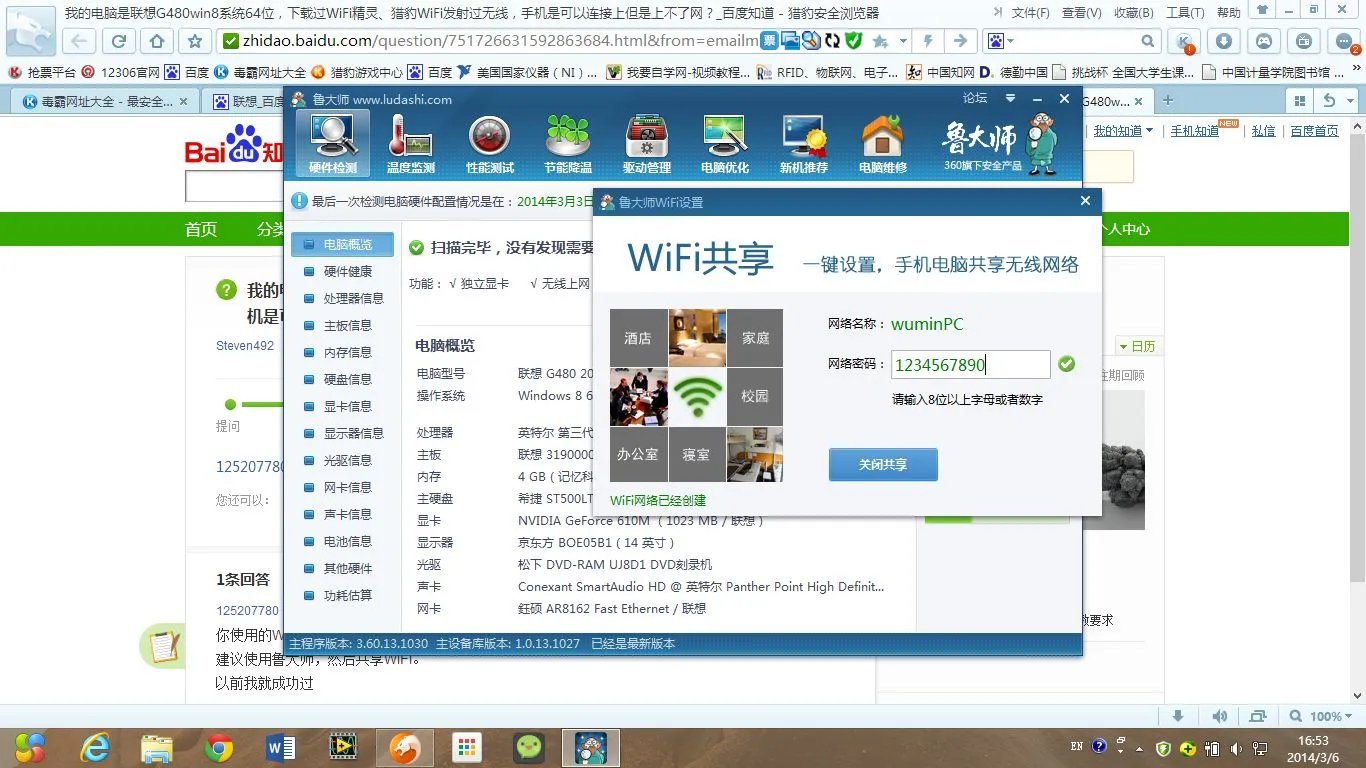Select the 校园 WiFi scene

point(755,396)
